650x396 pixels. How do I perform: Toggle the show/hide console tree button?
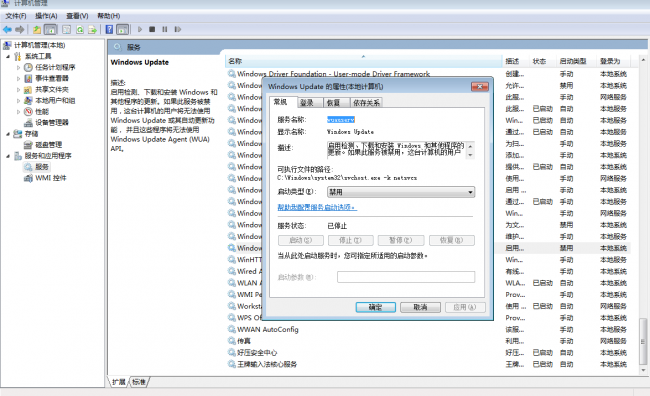point(51,29)
